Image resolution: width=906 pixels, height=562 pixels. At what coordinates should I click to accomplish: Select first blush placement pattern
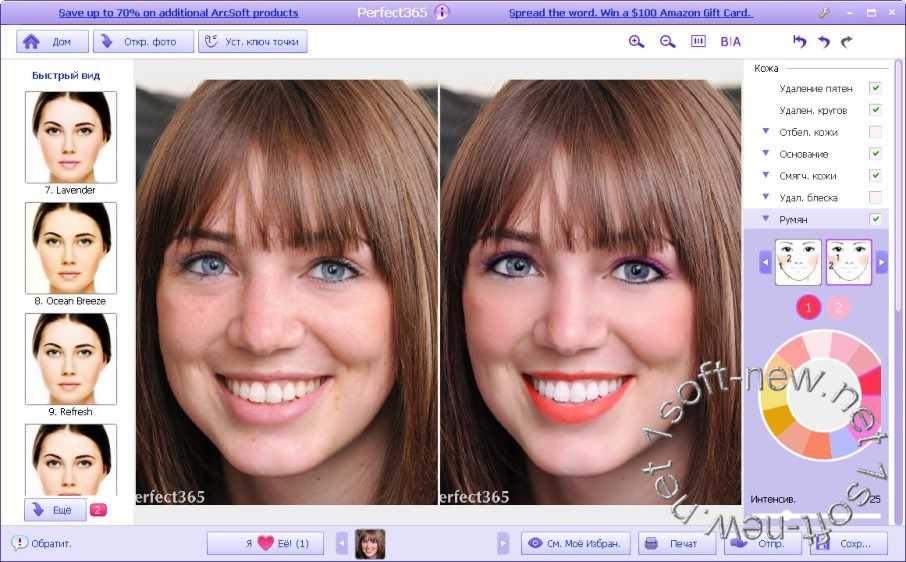click(x=798, y=262)
